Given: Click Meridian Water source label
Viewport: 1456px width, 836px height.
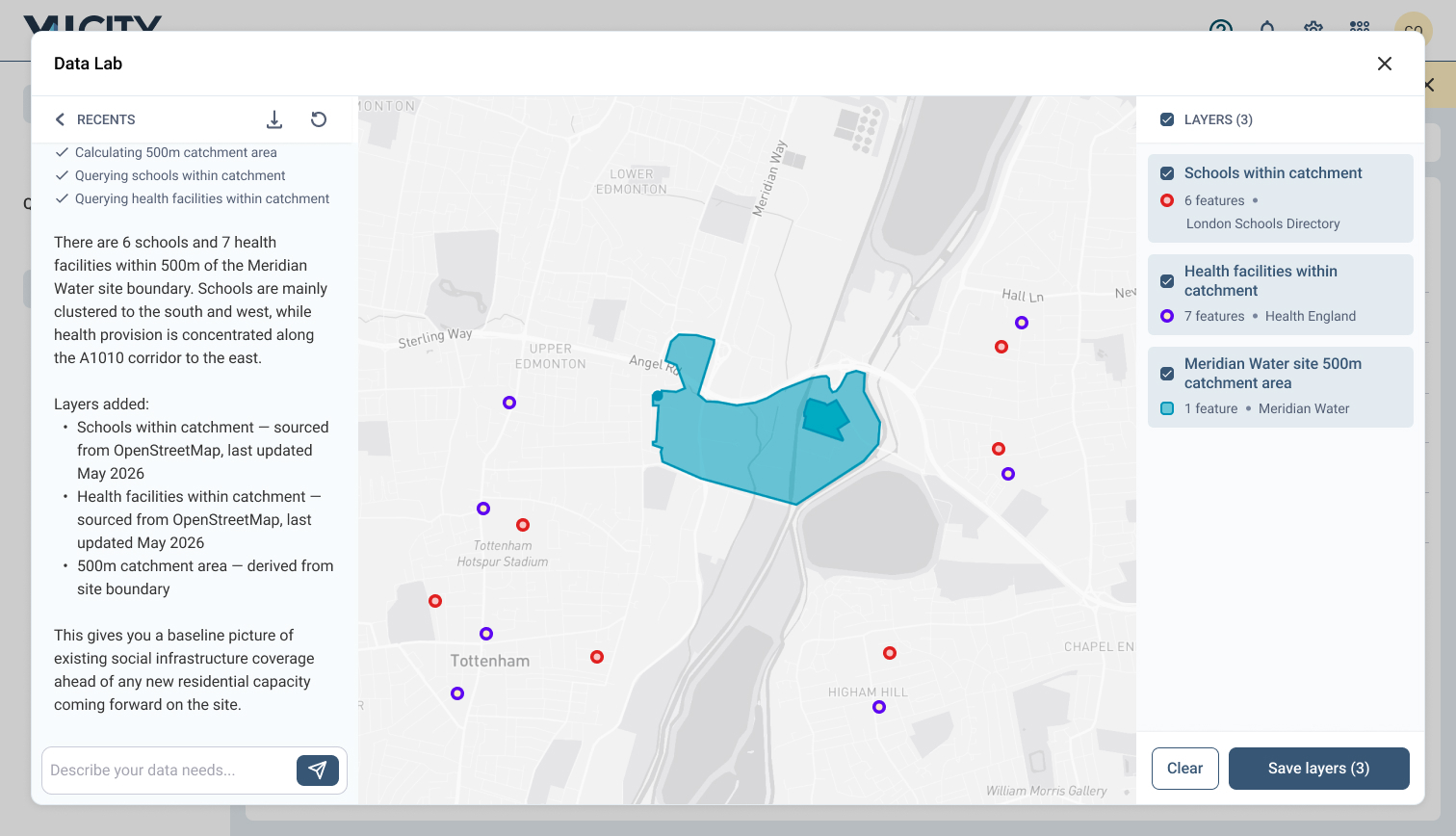Looking at the screenshot, I should pos(1304,408).
